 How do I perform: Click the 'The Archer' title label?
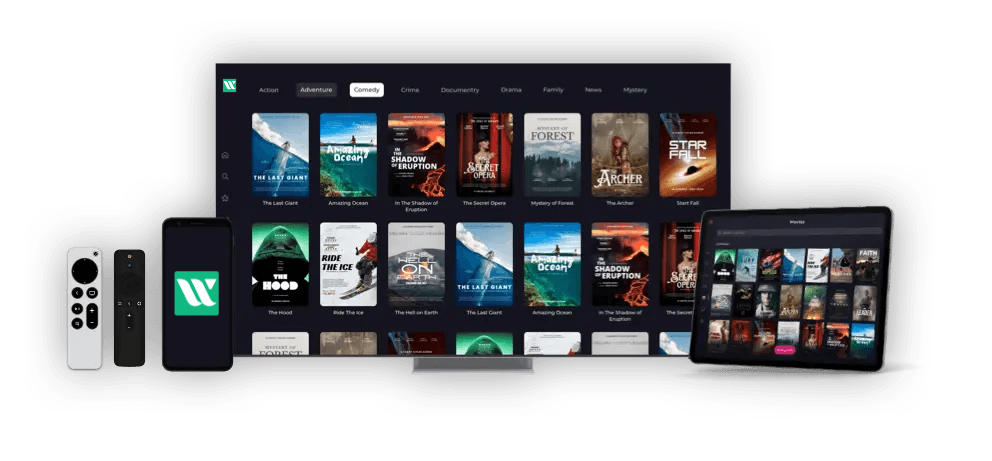[x=620, y=203]
